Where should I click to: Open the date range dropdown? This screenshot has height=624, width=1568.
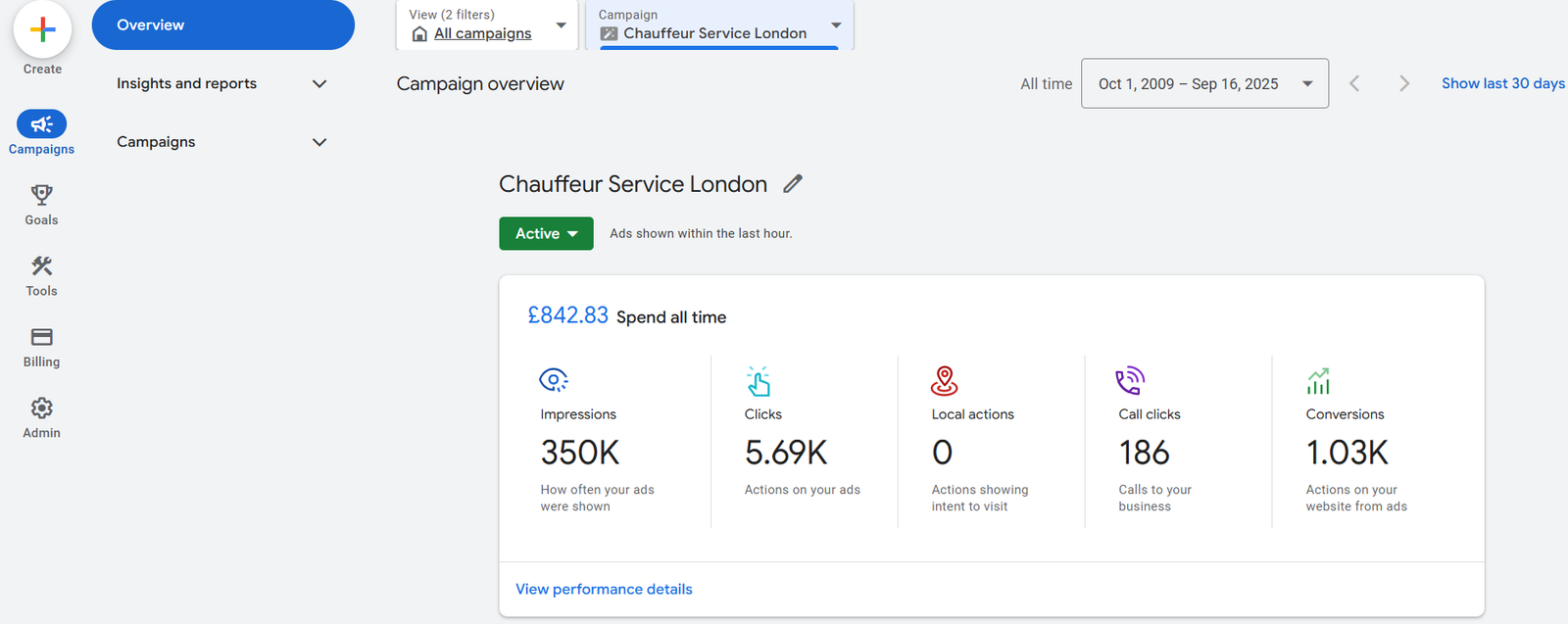point(1204,83)
